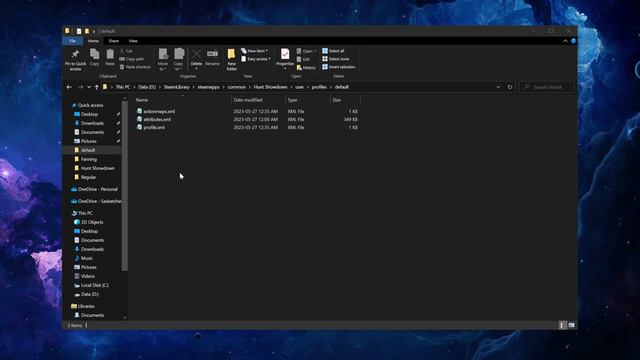Click Select none in the ribbon
640x360 pixels.
click(336, 59)
